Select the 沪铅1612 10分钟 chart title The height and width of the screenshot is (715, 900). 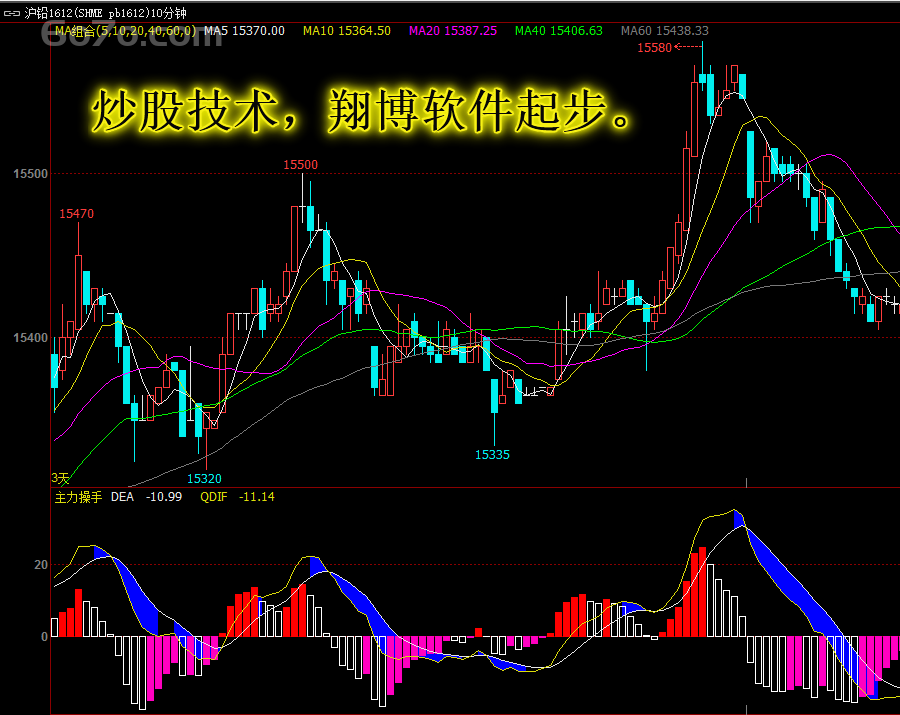click(106, 13)
